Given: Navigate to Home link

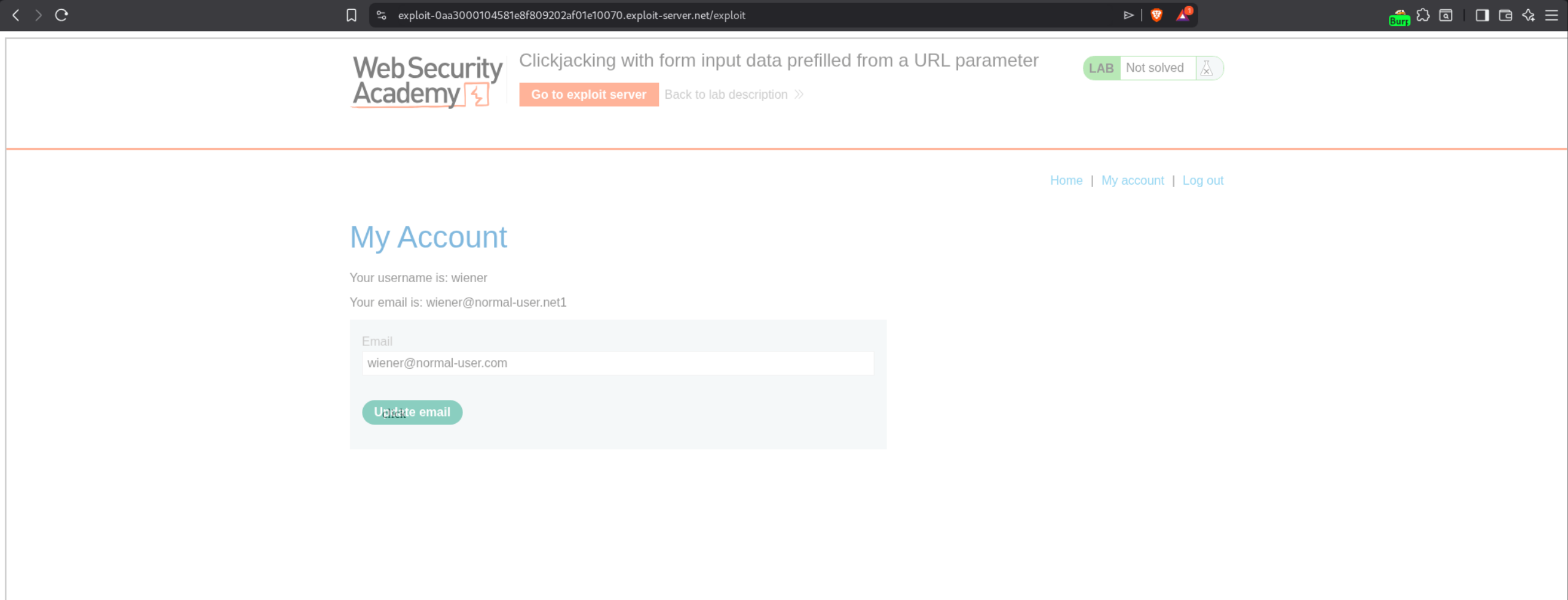Looking at the screenshot, I should 1066,180.
